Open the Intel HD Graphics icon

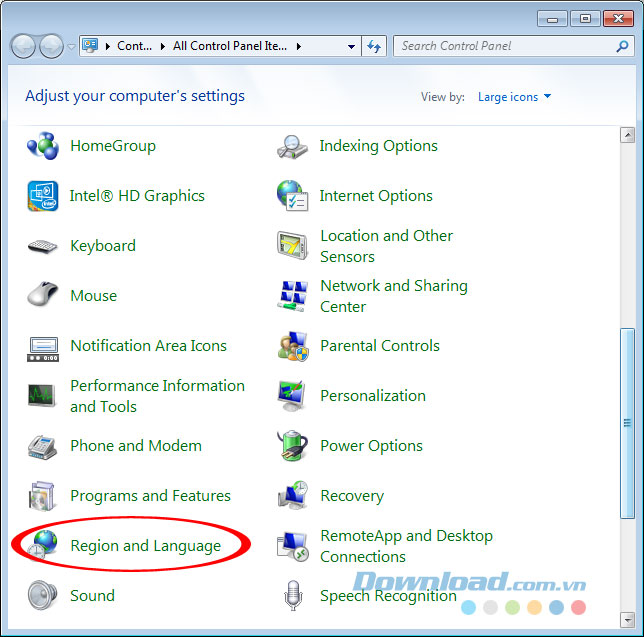click(43, 196)
